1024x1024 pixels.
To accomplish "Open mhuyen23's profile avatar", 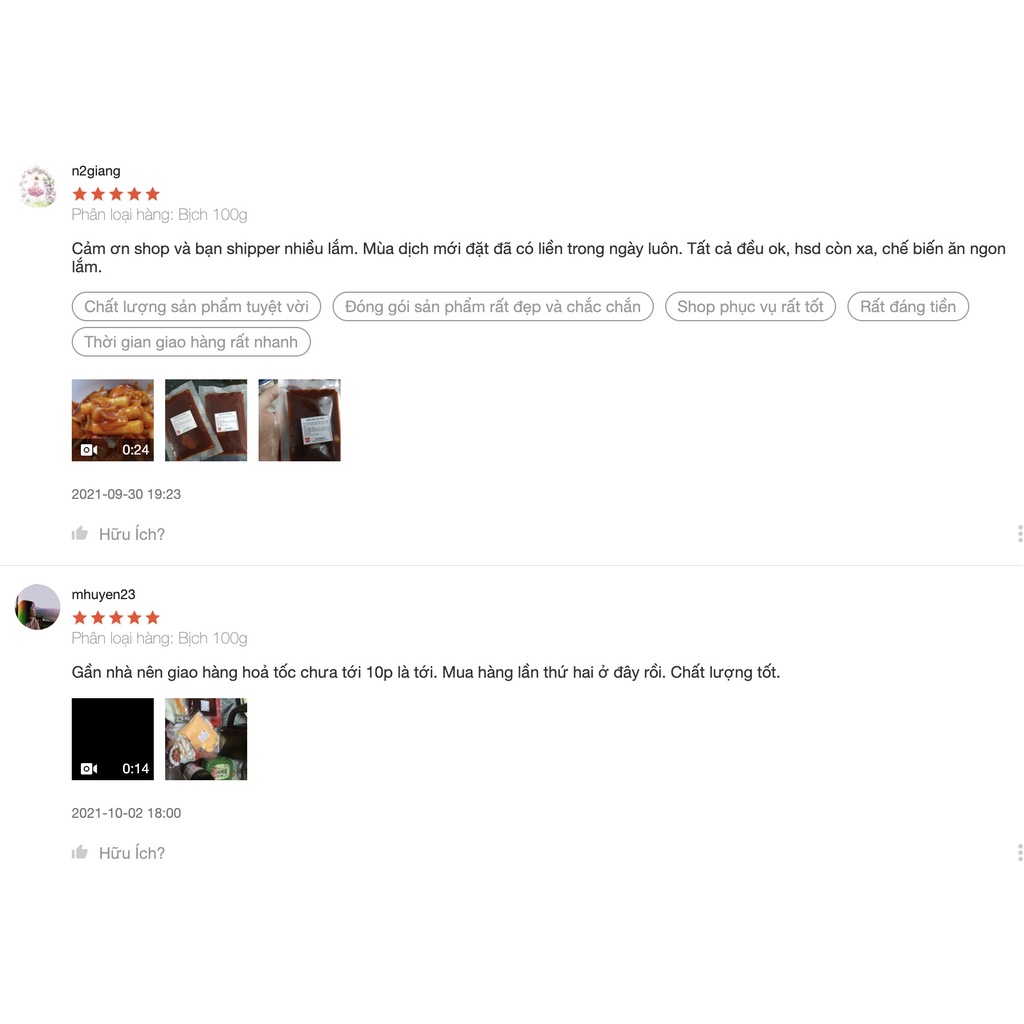I will click(x=37, y=607).
